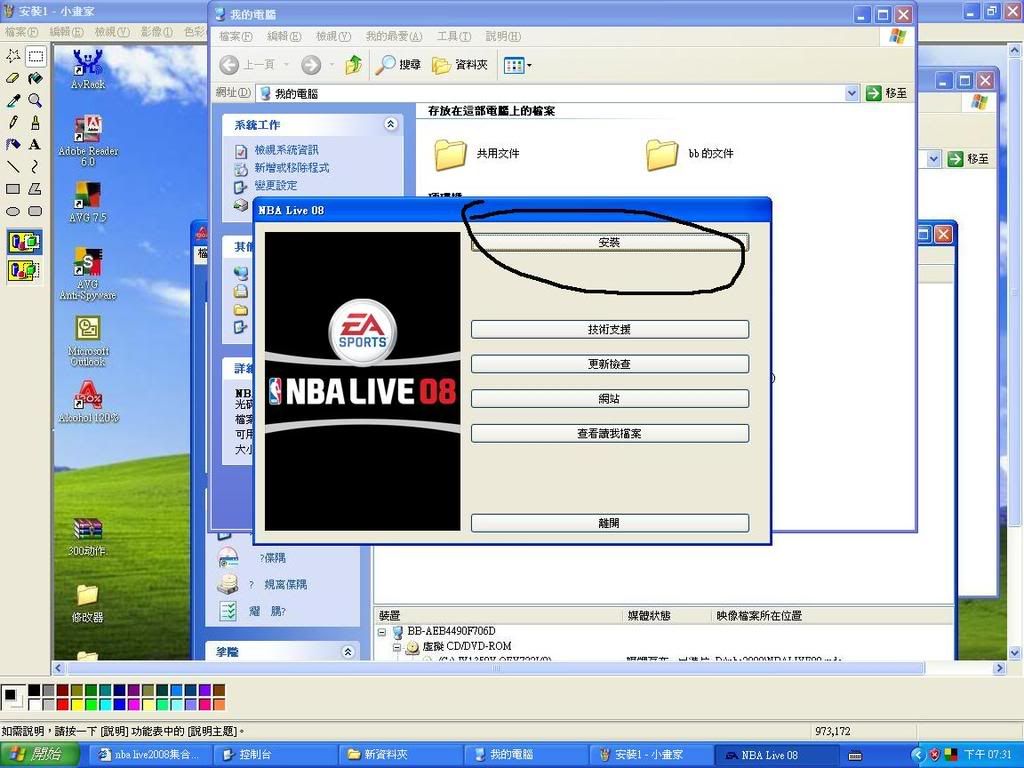Click the Up folder icon in 我的電腦 toolbar

[x=353, y=65]
